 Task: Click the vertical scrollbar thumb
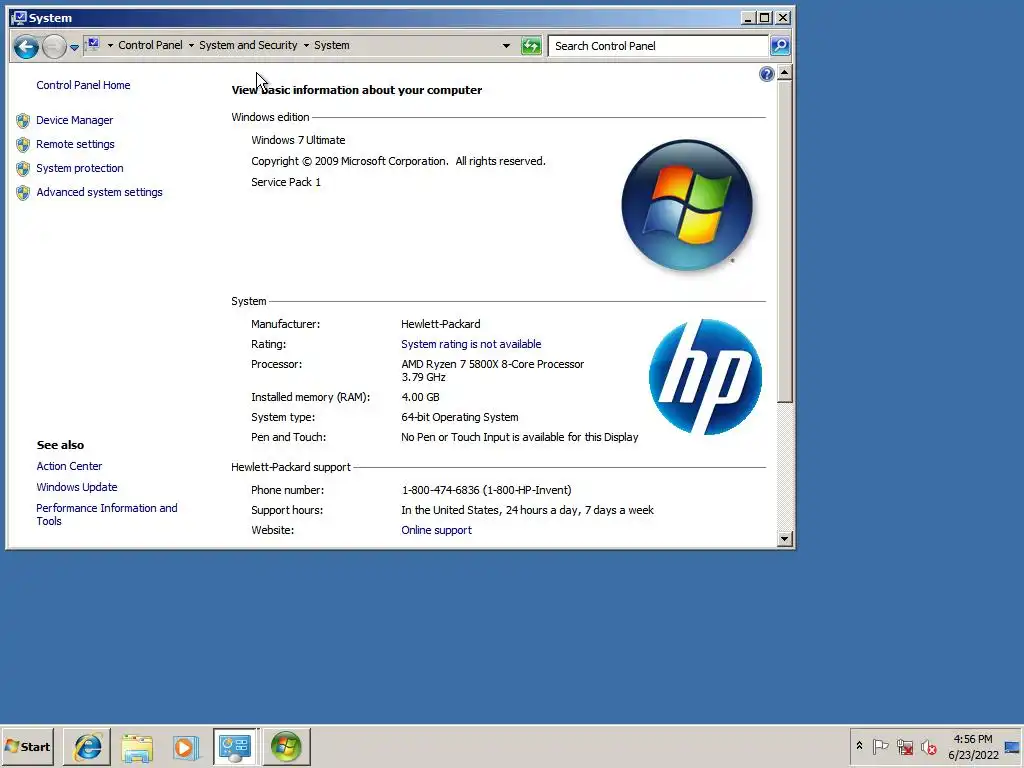coord(785,242)
